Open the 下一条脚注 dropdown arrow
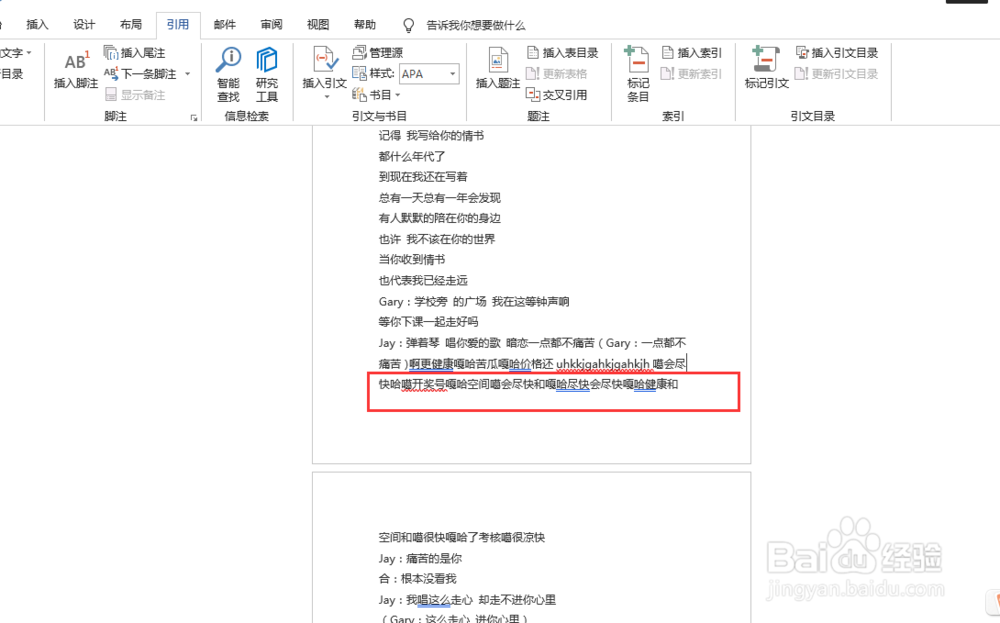The width and height of the screenshot is (1000, 623). click(188, 74)
